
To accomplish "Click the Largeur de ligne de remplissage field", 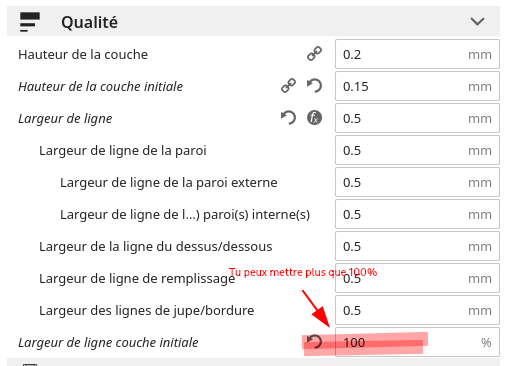I will tap(417, 278).
